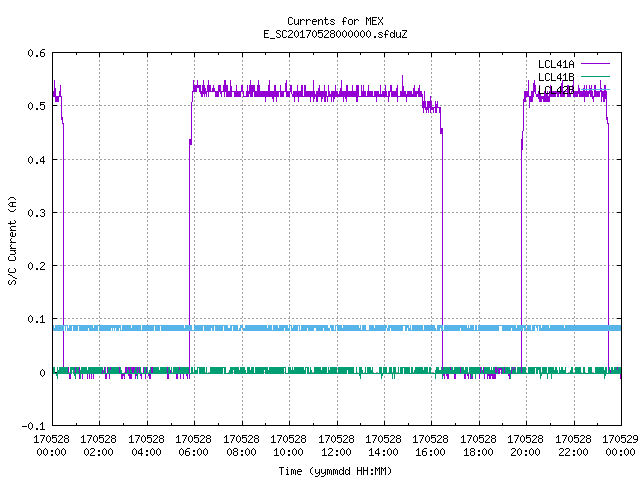Click the LCL41A step-down dip near 16:00
The width and height of the screenshot is (640, 480).
(431, 107)
